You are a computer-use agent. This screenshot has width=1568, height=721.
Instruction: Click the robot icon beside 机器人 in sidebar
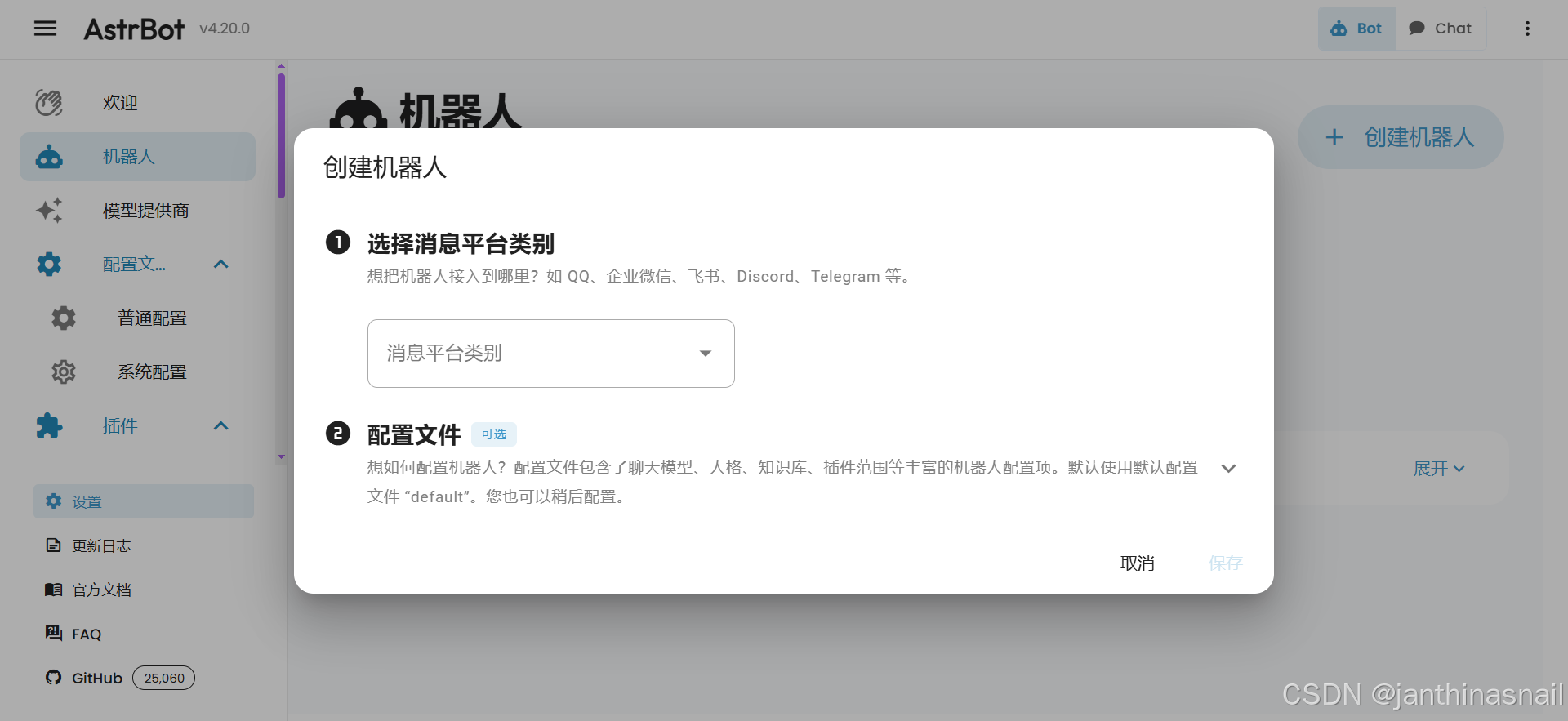[x=49, y=157]
